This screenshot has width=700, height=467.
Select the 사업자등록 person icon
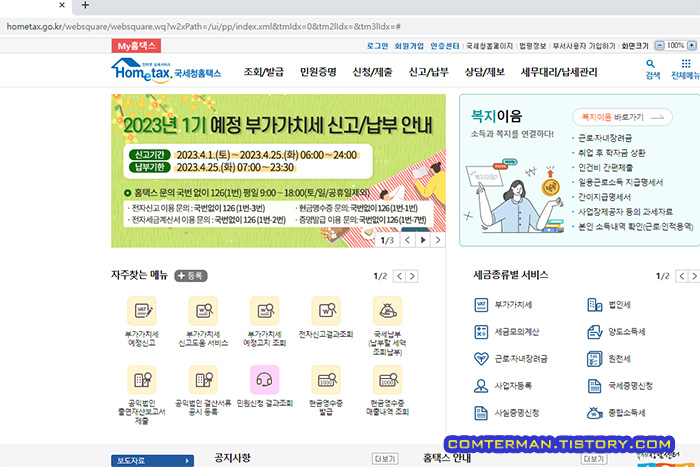pyautogui.click(x=481, y=386)
